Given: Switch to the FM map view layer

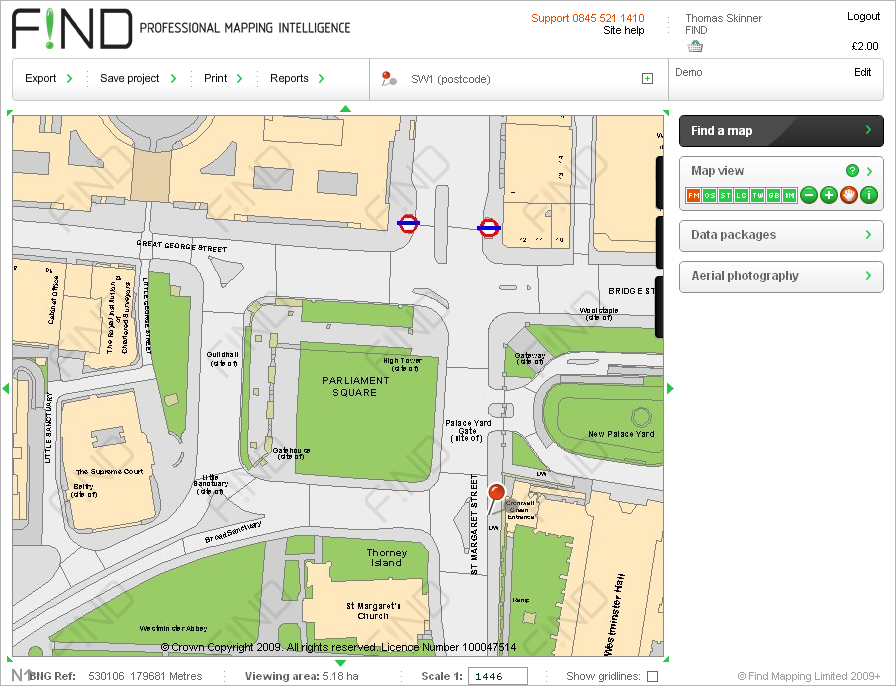Looking at the screenshot, I should coord(693,196).
